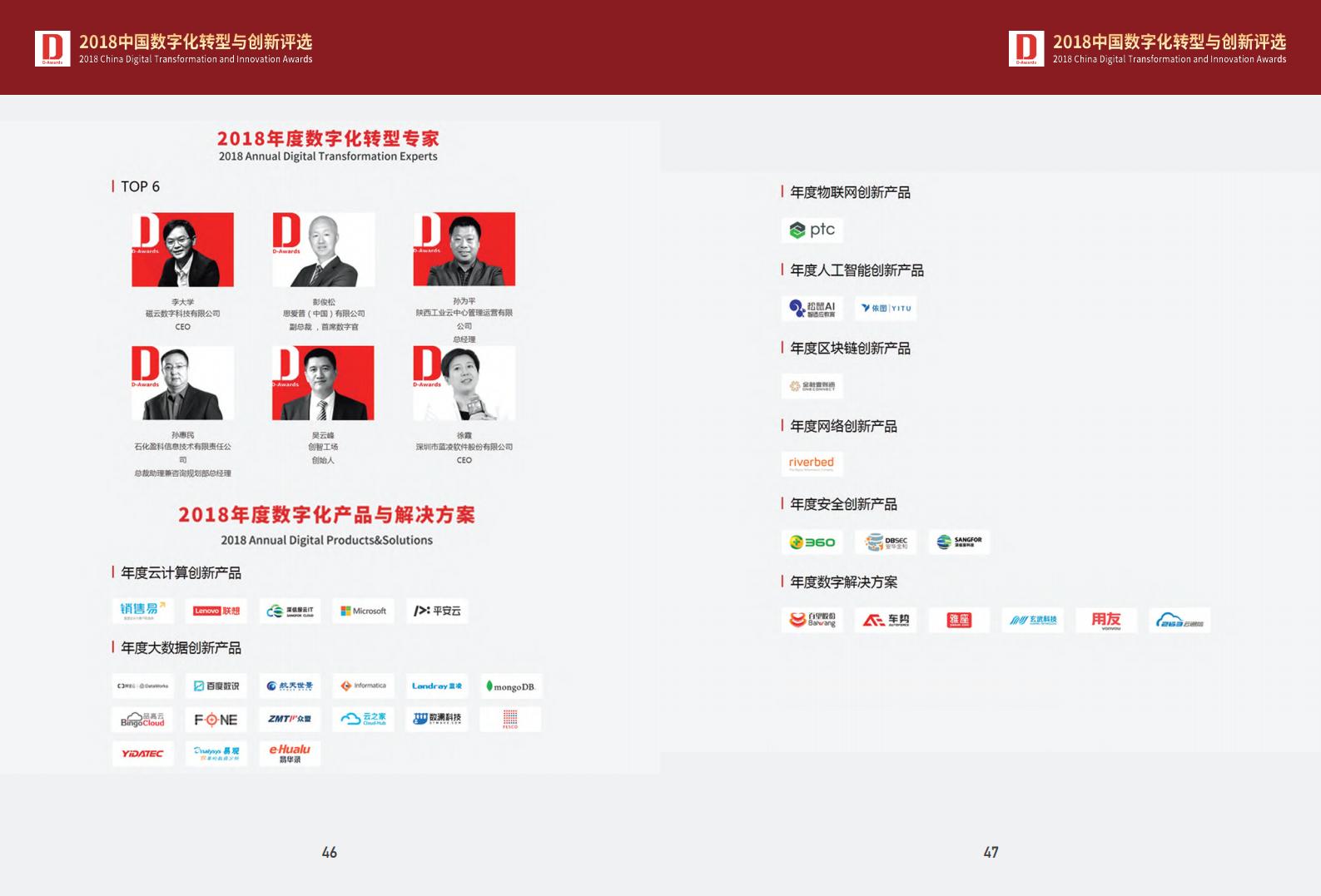The width and height of the screenshot is (1321, 896).
Task: Click the 金融壹账通 OneConnect logo
Action: [x=812, y=386]
